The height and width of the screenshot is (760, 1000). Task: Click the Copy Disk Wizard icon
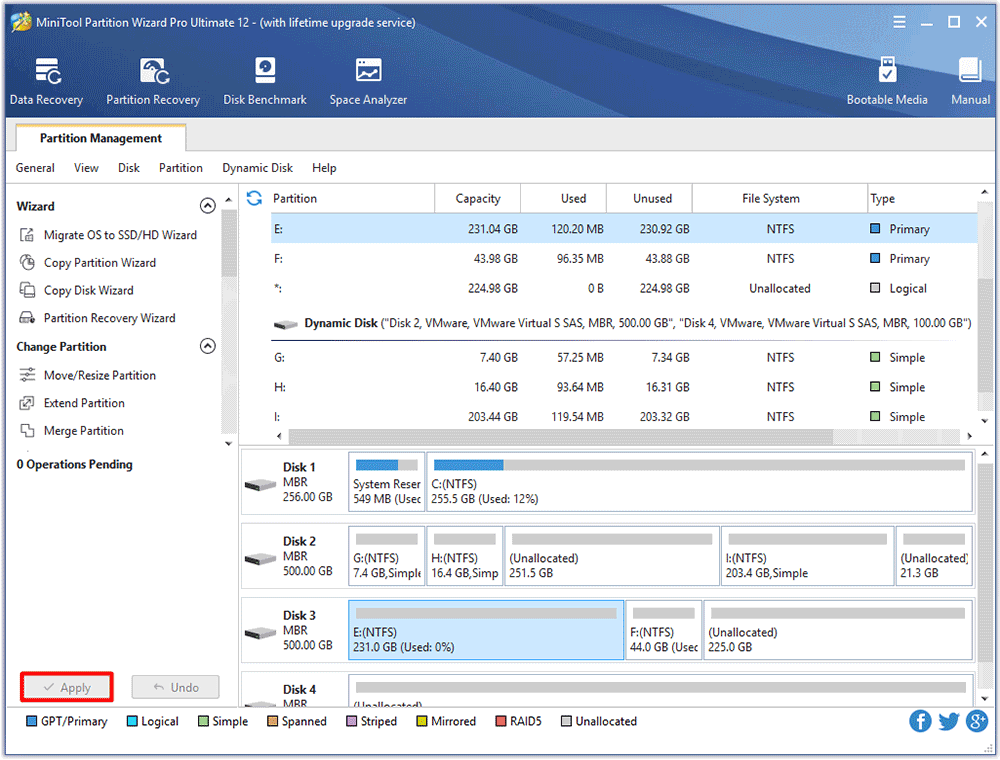[x=27, y=290]
